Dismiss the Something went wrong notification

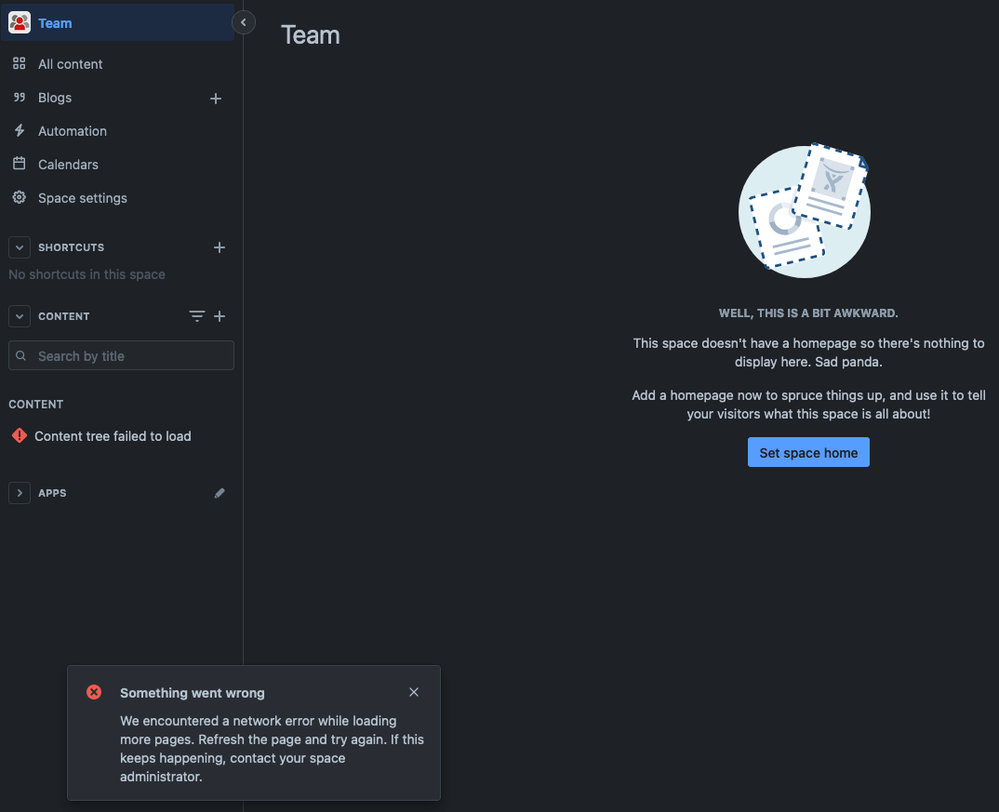[x=413, y=692]
